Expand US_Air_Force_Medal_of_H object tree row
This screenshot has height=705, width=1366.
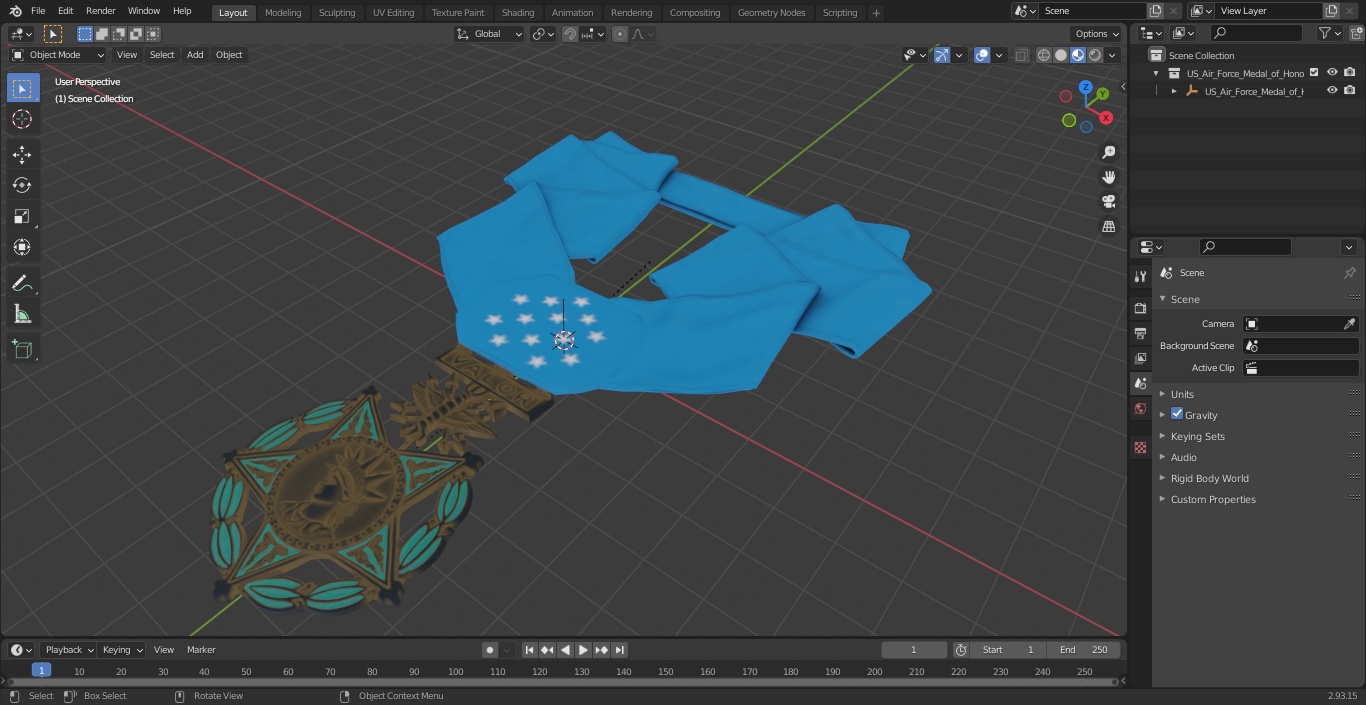click(x=1174, y=91)
